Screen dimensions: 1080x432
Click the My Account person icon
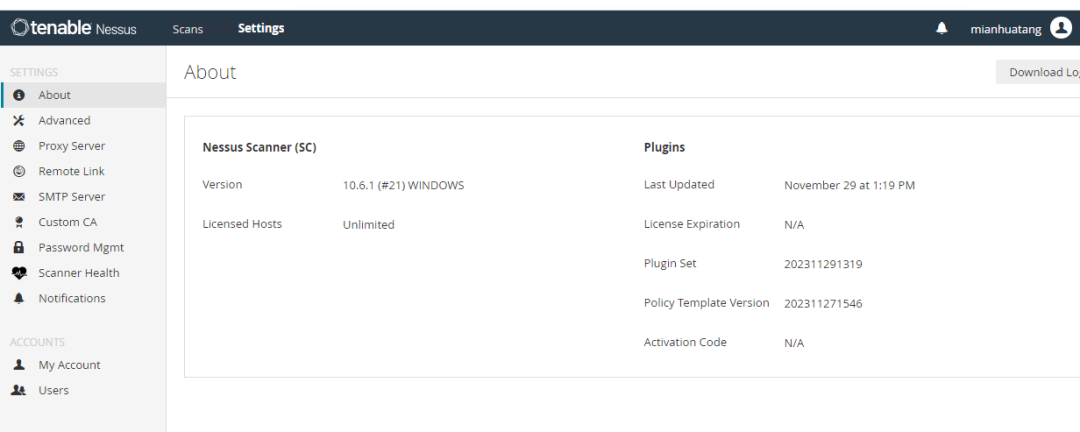19,365
